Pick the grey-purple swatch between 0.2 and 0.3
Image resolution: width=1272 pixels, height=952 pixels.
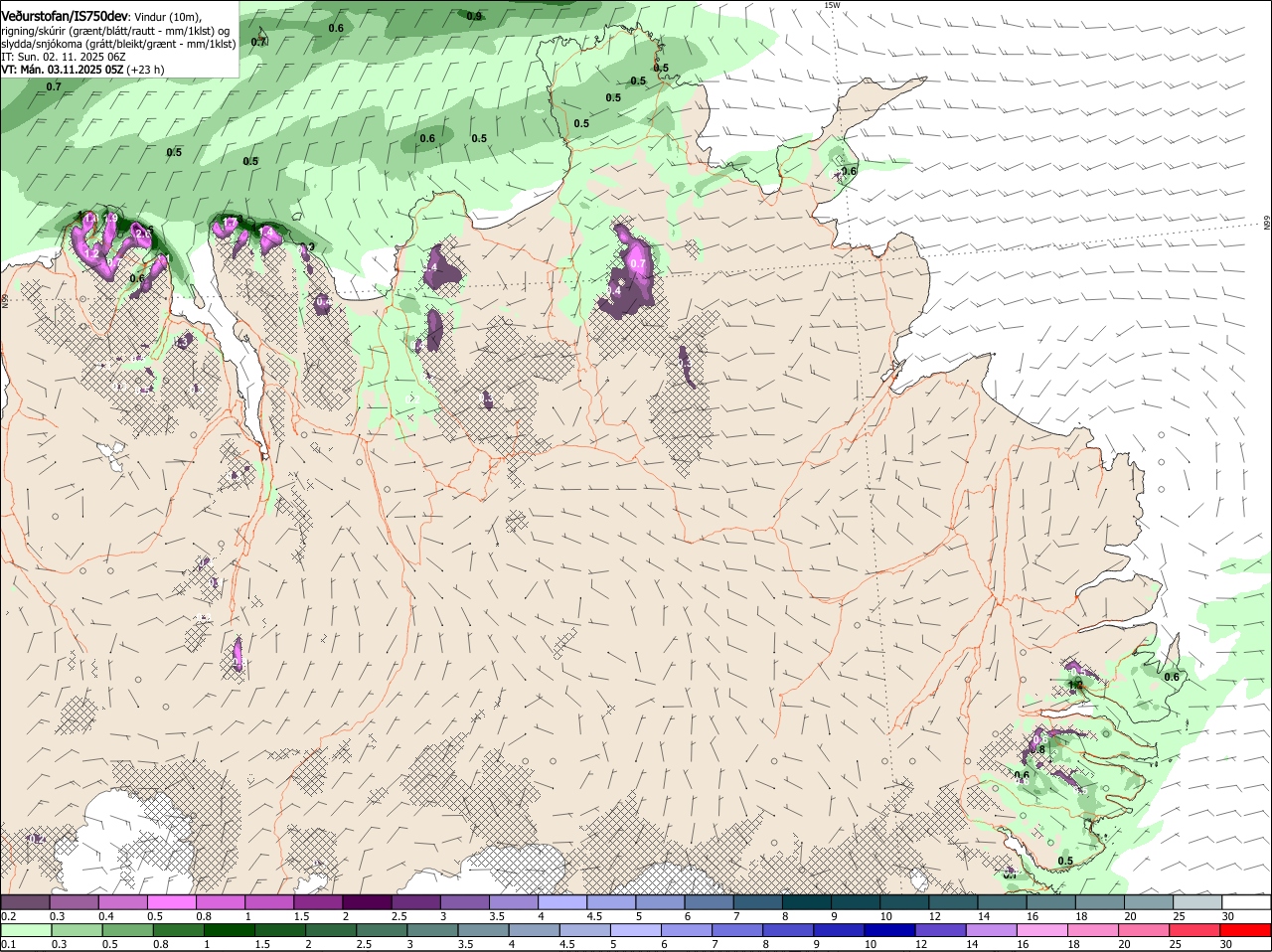tap(25, 901)
